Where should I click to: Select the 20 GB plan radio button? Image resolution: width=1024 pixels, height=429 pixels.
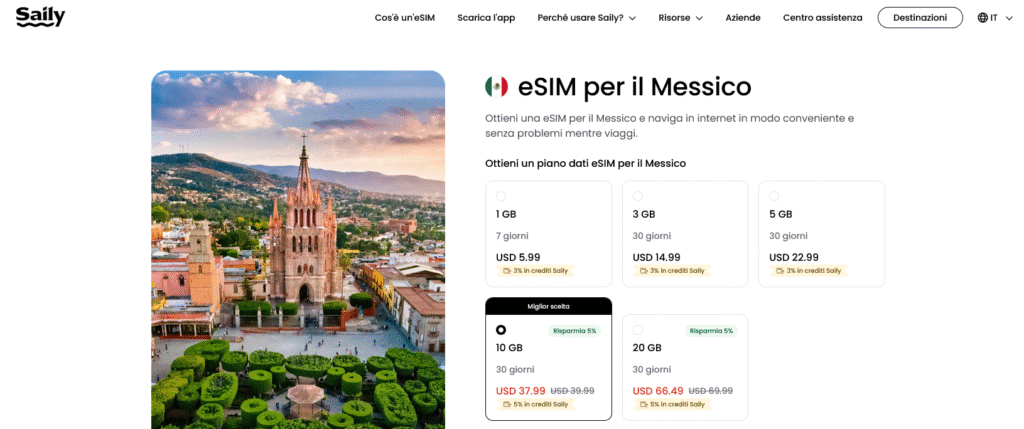coord(638,330)
